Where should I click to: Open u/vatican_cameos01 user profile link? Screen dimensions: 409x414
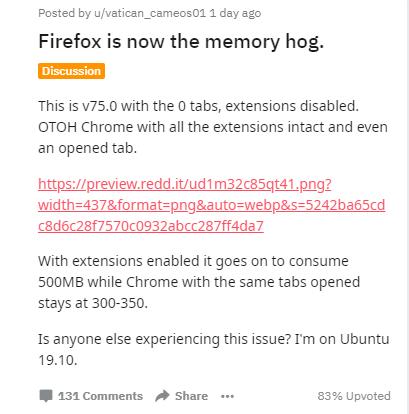[x=150, y=13]
